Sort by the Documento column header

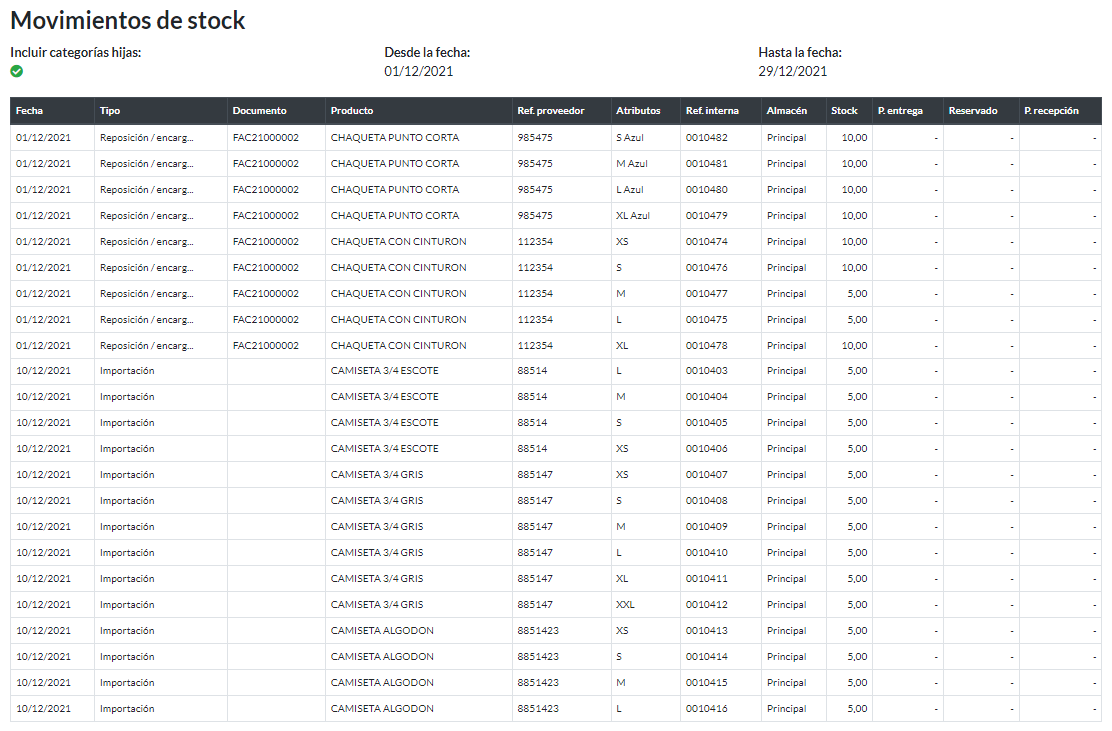[x=258, y=111]
